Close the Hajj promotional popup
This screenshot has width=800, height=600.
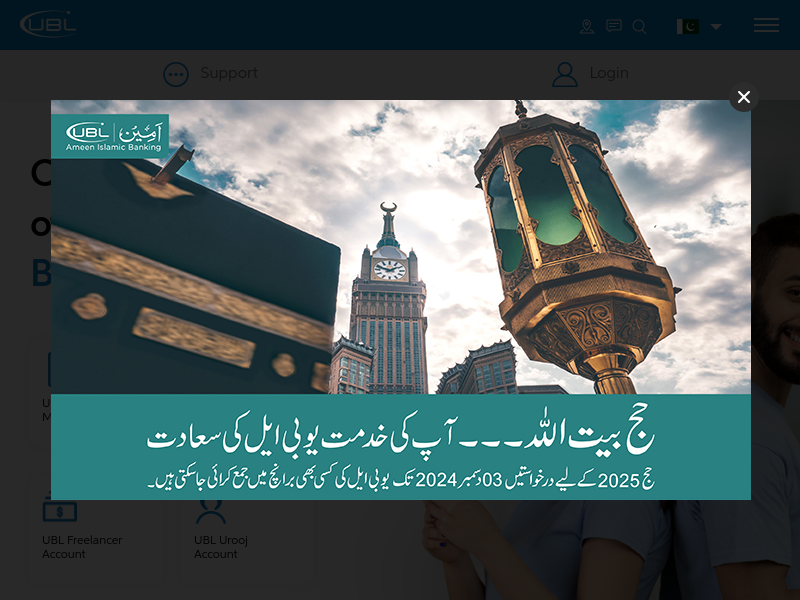pyautogui.click(x=743, y=97)
